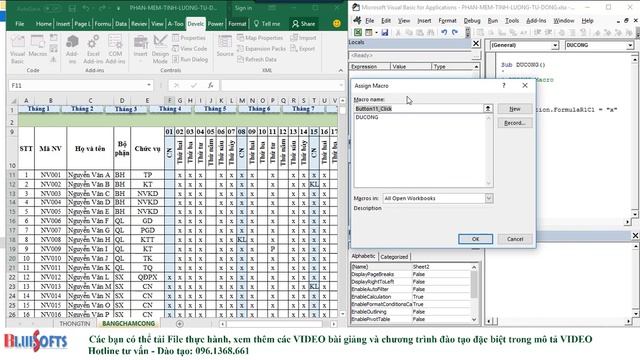Open the File tab in Excel

20,24
